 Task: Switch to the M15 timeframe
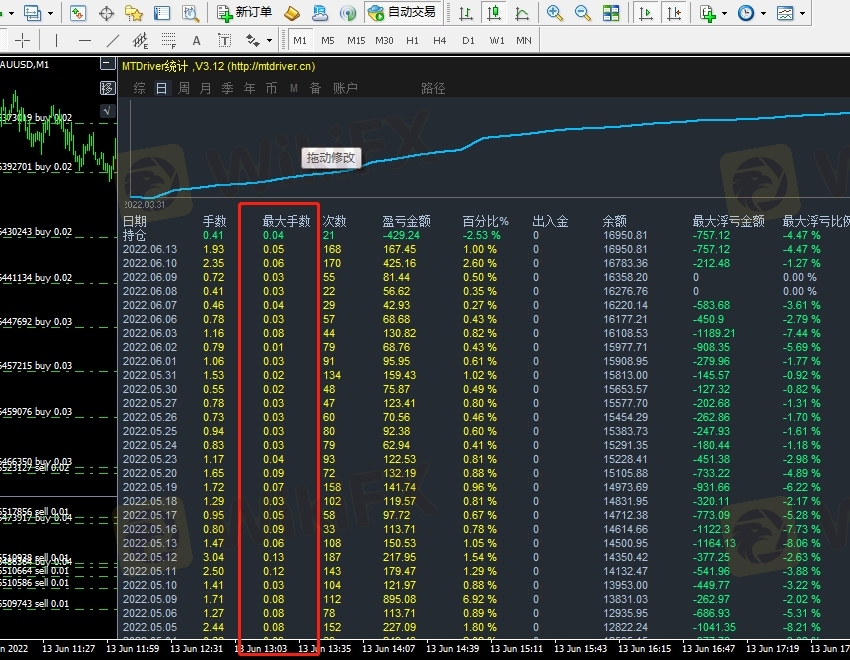[x=356, y=40]
